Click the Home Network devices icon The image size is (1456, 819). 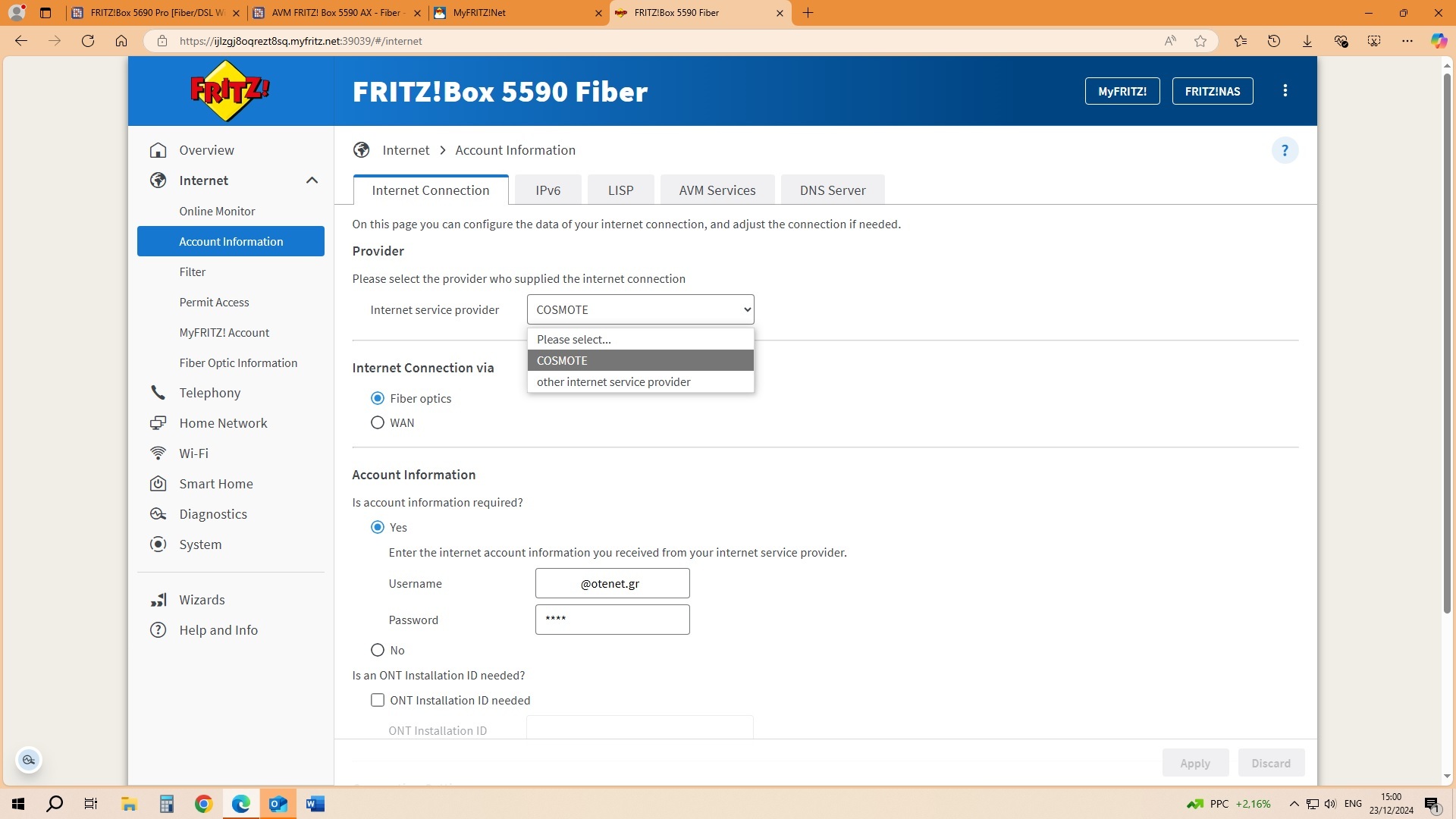pyautogui.click(x=158, y=423)
